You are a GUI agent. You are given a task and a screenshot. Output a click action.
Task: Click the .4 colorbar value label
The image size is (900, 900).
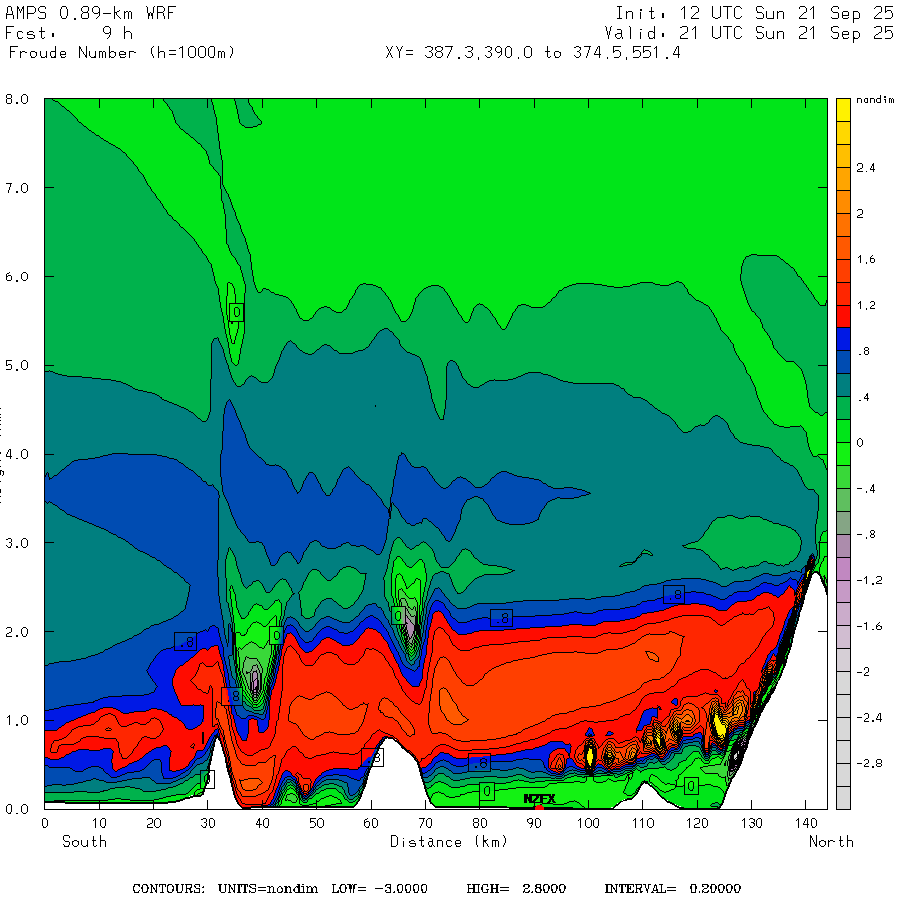click(x=863, y=397)
